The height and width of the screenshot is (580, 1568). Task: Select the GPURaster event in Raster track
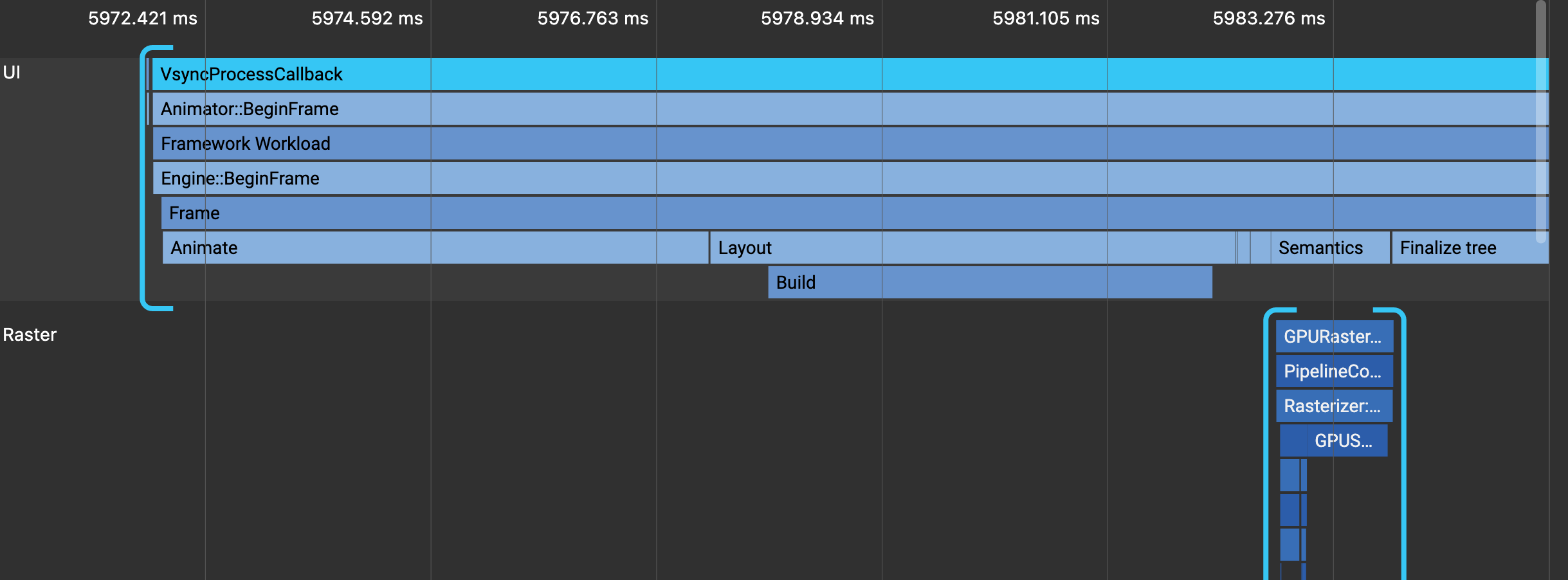(x=1335, y=336)
